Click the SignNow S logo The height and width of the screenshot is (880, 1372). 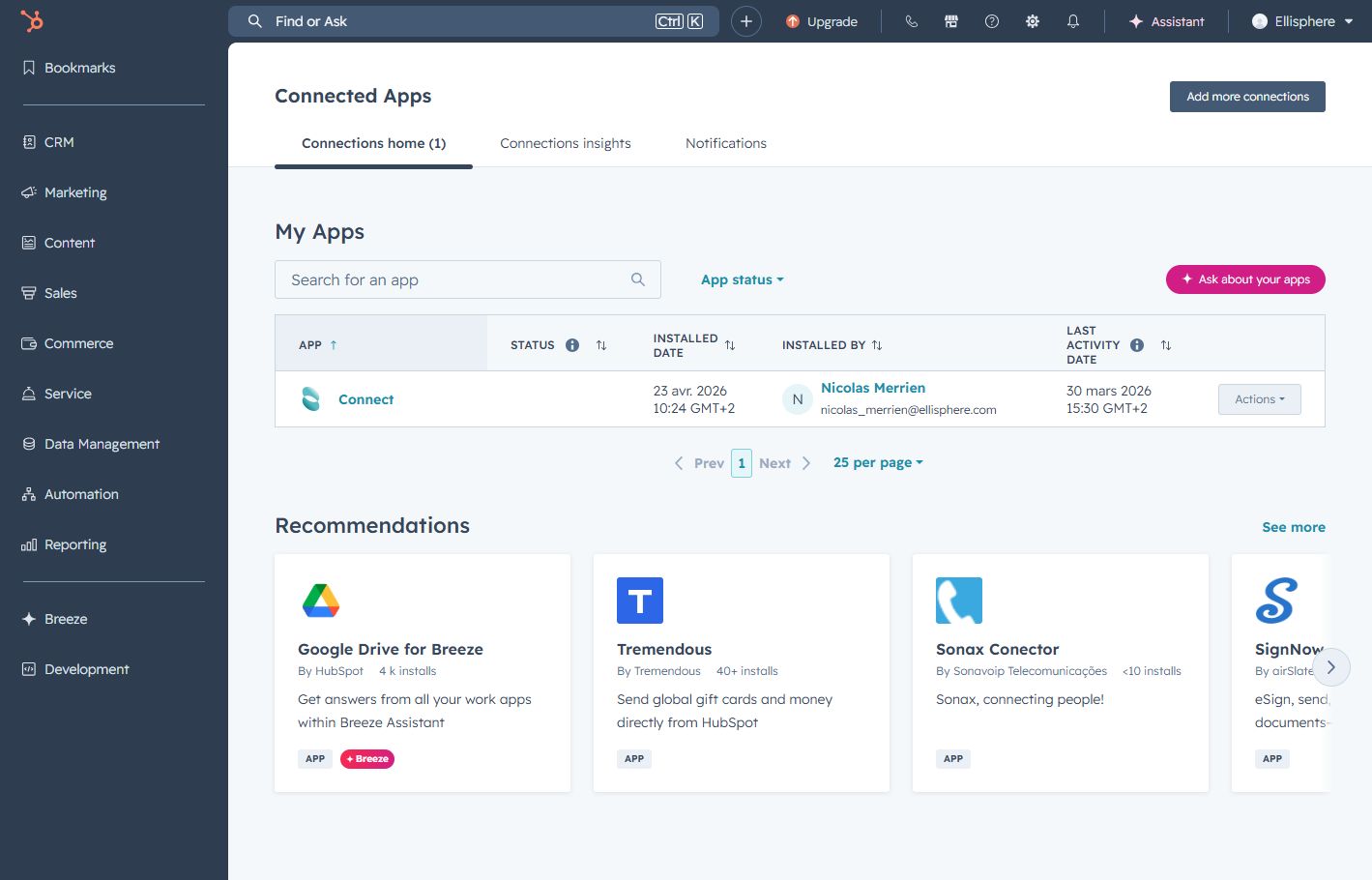(1276, 601)
